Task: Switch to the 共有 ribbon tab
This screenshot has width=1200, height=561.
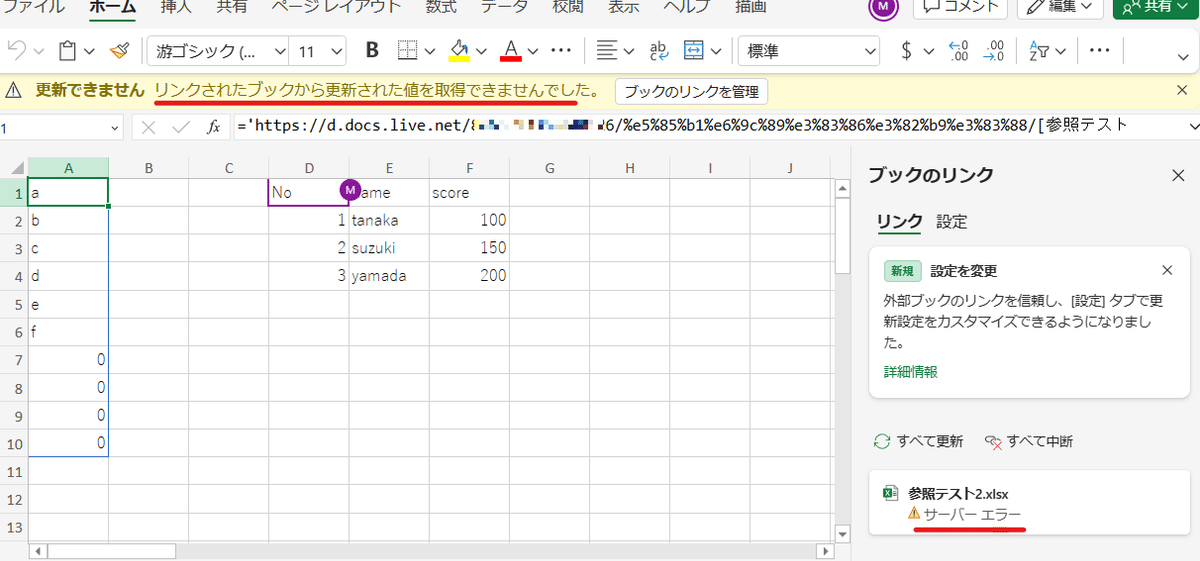Action: pyautogui.click(x=233, y=7)
